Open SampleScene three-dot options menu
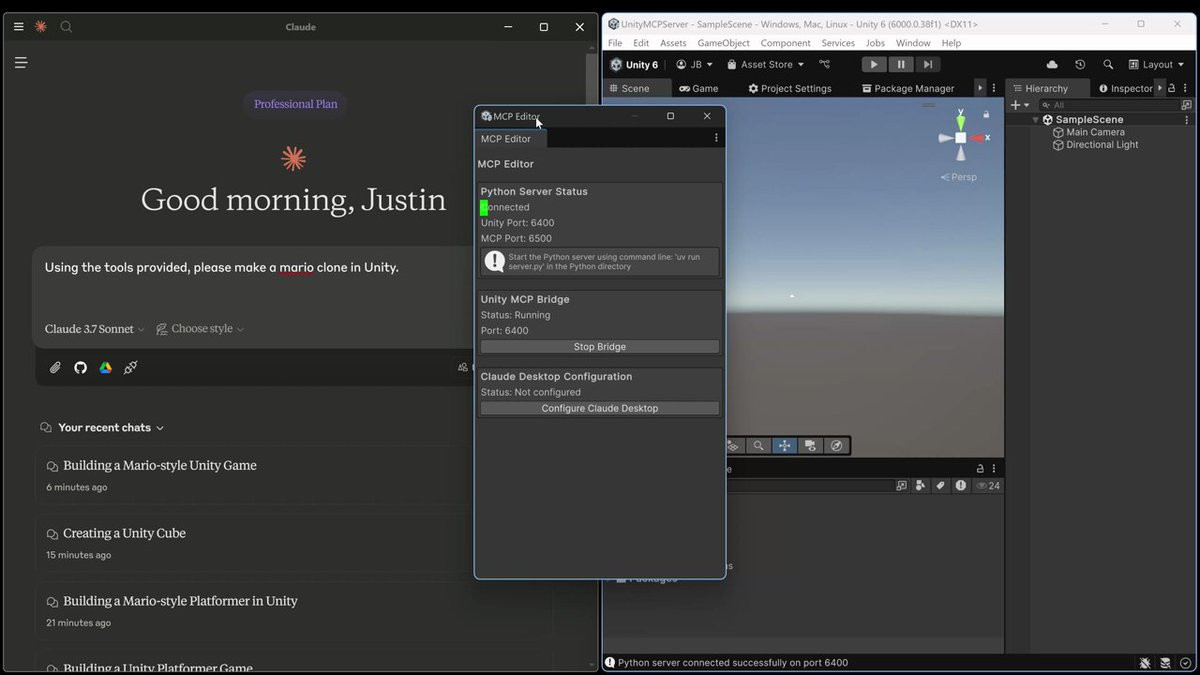 (1187, 120)
